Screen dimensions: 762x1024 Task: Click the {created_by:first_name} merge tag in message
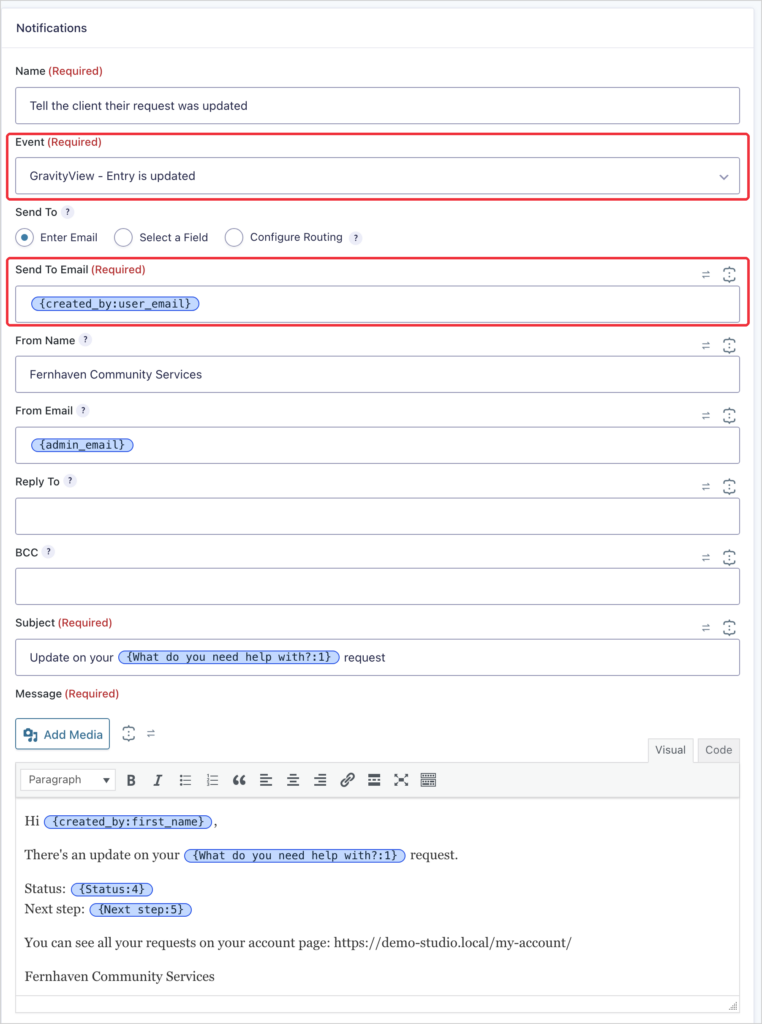point(128,822)
